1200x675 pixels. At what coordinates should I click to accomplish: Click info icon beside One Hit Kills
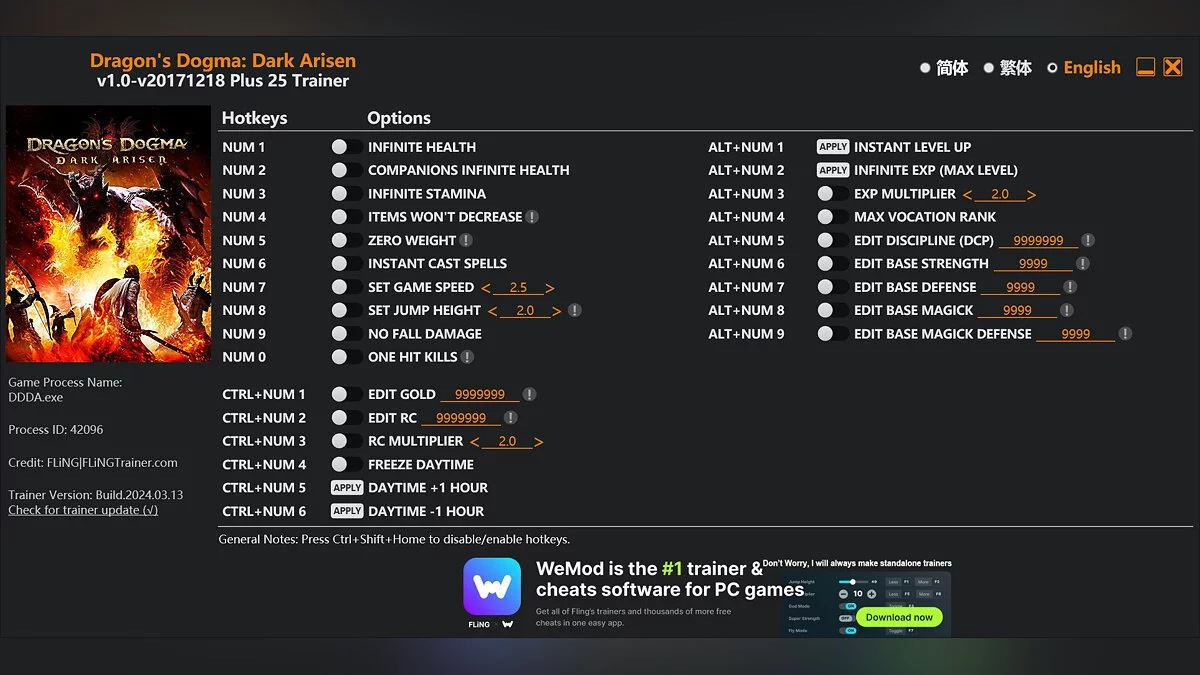tap(467, 357)
